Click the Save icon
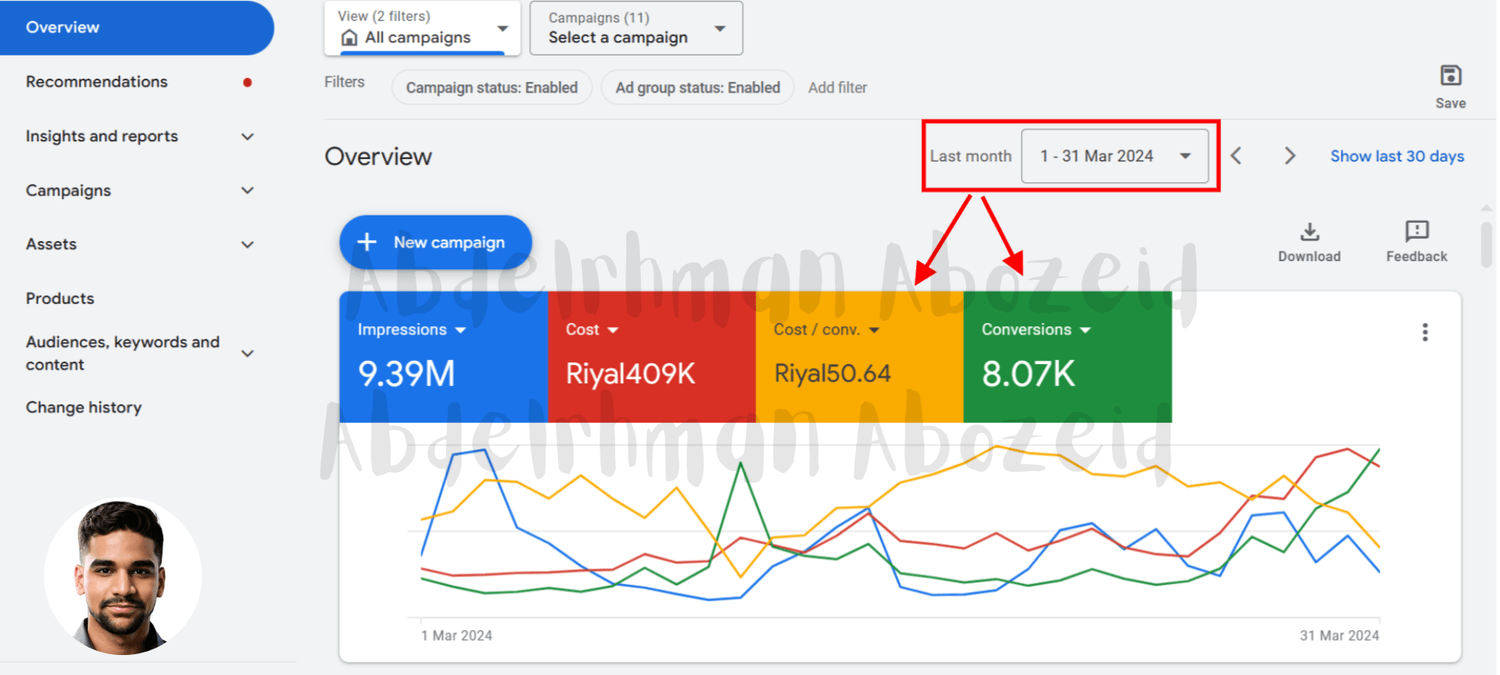The image size is (1500, 675). coord(1450,76)
